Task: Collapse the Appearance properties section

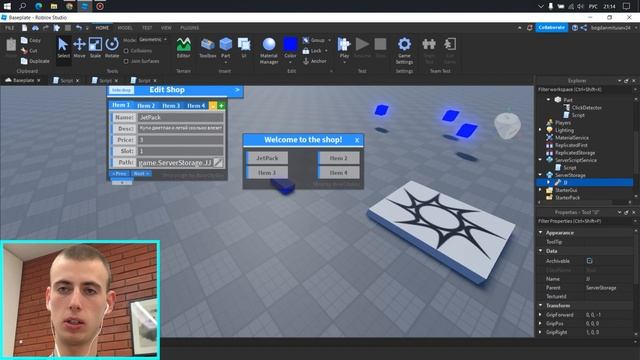Action: pyautogui.click(x=540, y=232)
